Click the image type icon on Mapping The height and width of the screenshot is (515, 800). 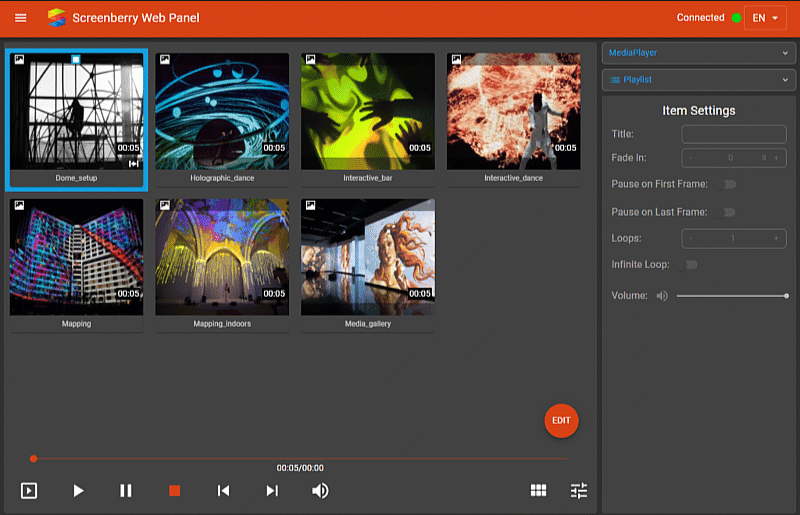pyautogui.click(x=19, y=205)
